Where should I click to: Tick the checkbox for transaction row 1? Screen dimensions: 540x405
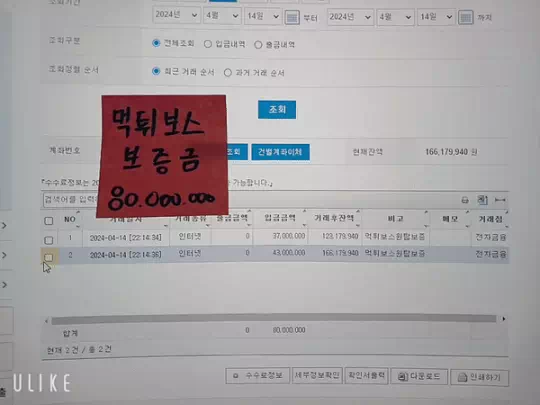[49, 240]
